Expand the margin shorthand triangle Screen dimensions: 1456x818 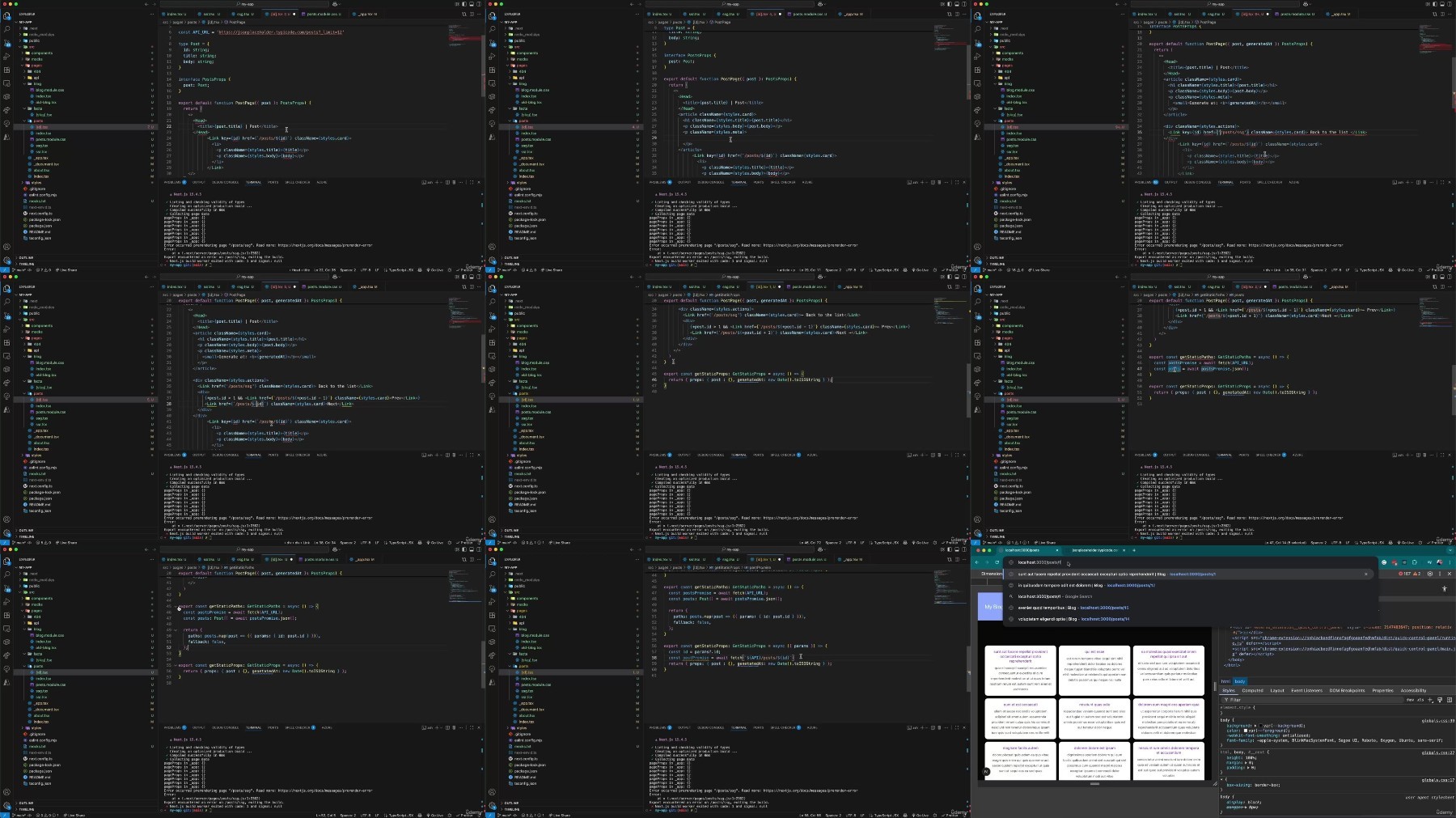pos(1246,762)
